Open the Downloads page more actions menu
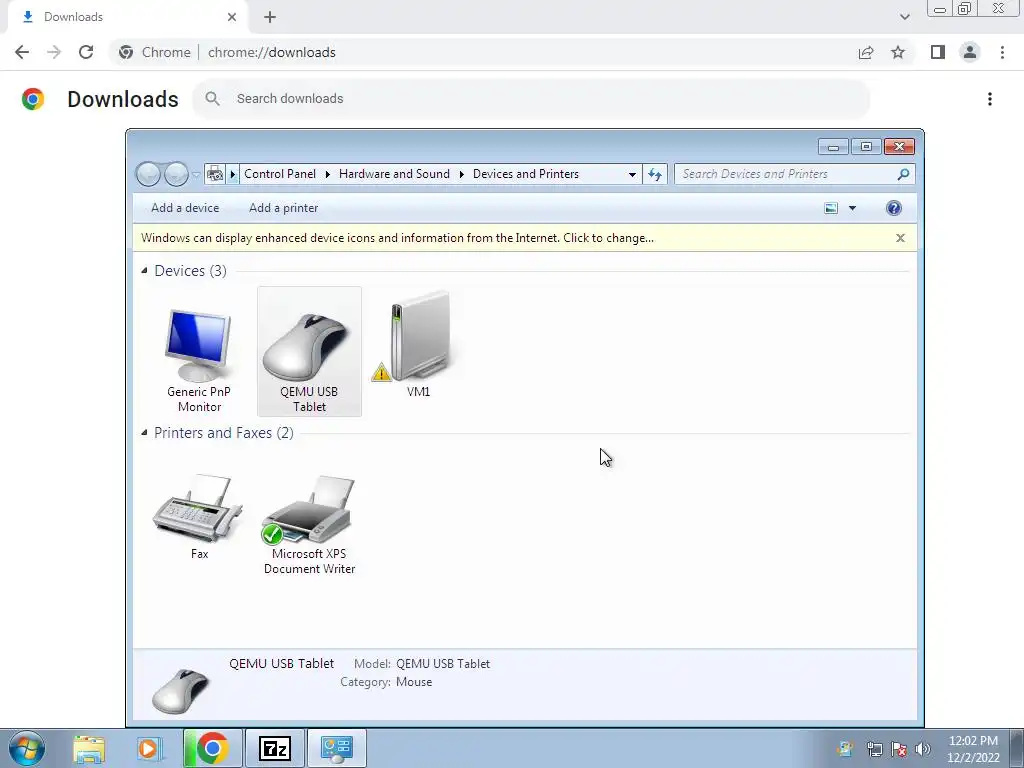 click(x=990, y=99)
